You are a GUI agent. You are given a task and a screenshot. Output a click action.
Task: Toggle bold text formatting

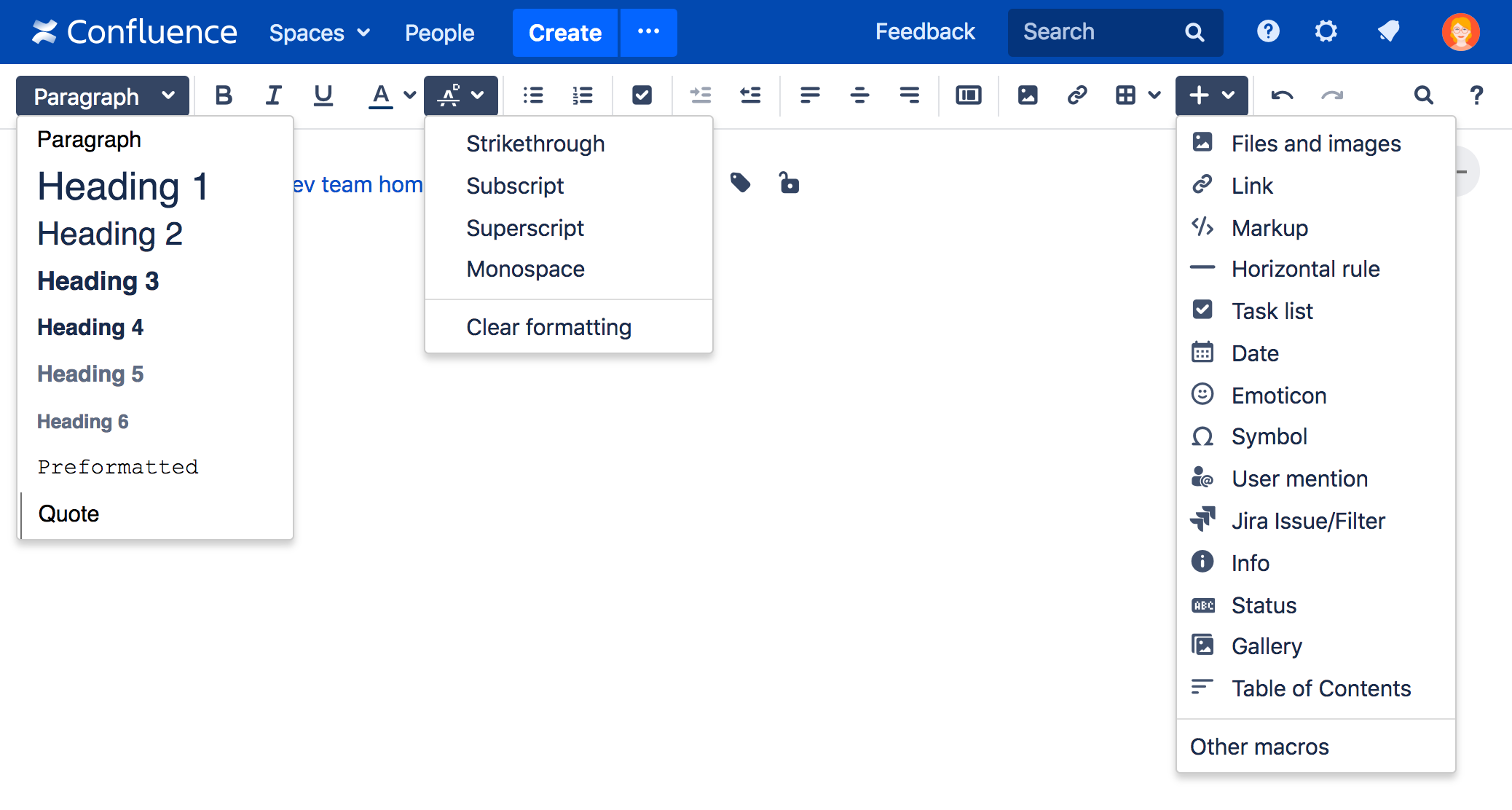(x=224, y=95)
